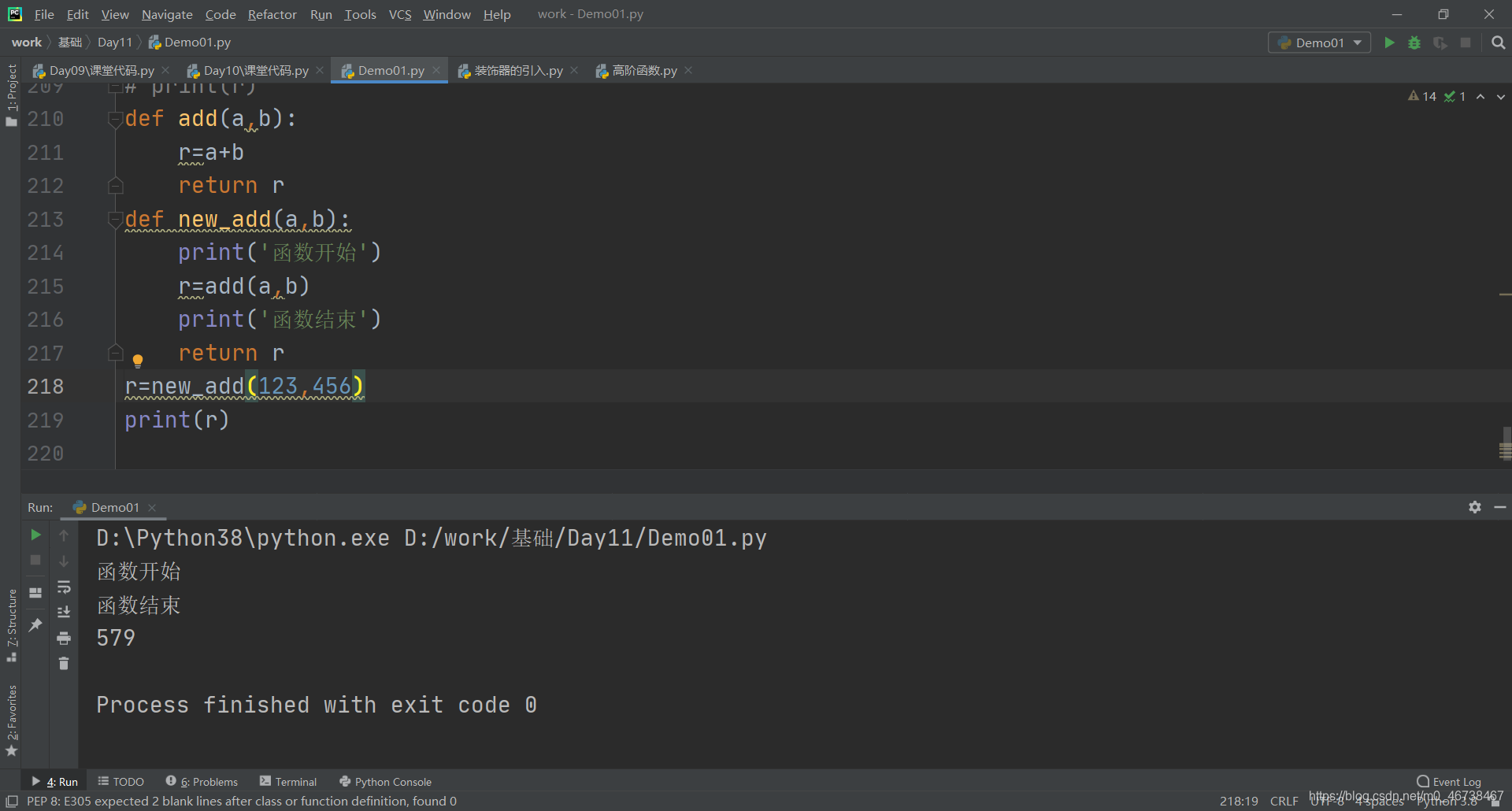Run Demo01 with the green play button

pos(1389,43)
